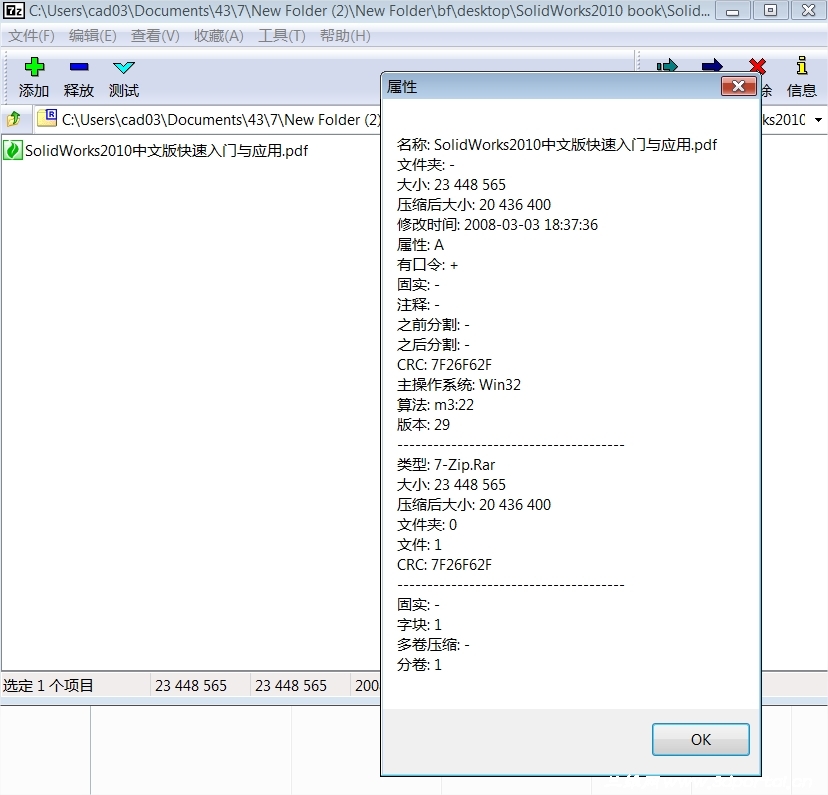
Task: Open the 收藏(A) menu
Action: click(x=219, y=36)
